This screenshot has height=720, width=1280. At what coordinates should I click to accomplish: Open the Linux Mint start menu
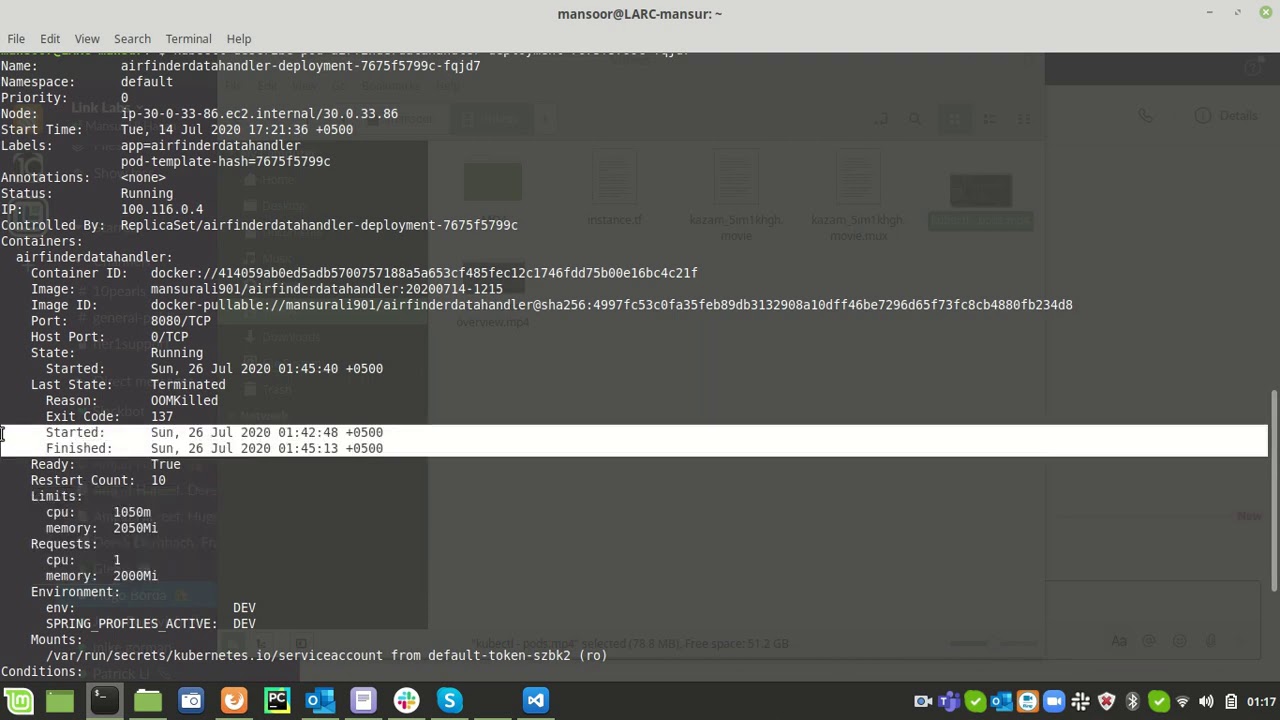19,701
